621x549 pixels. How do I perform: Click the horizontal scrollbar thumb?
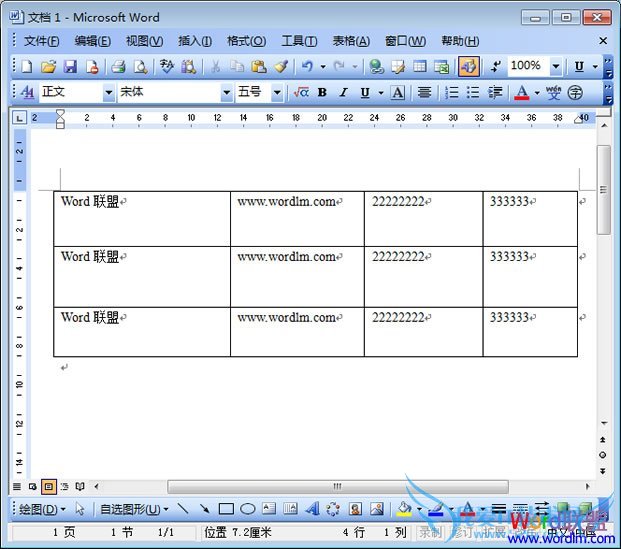(337, 486)
